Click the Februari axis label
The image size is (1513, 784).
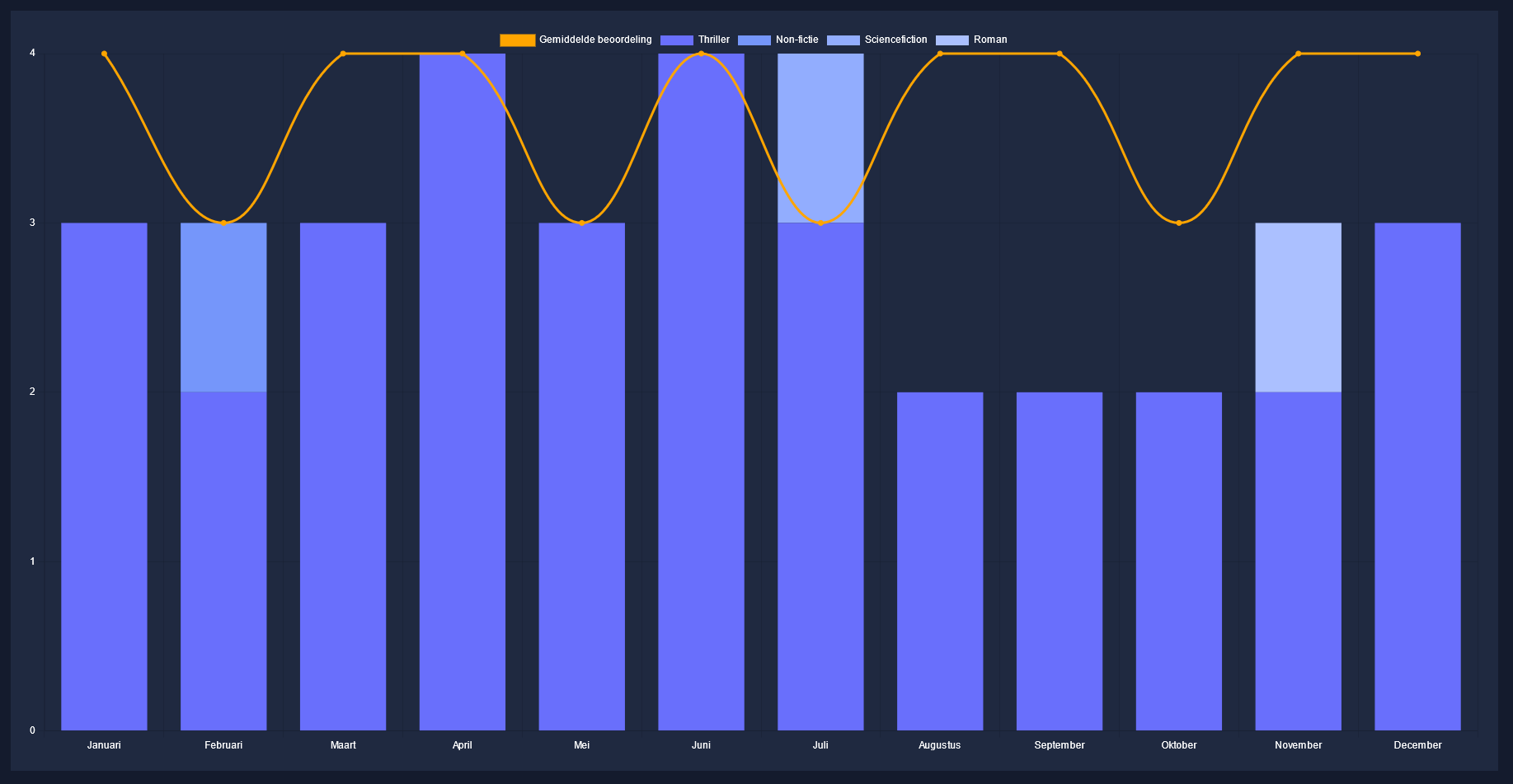(x=223, y=745)
